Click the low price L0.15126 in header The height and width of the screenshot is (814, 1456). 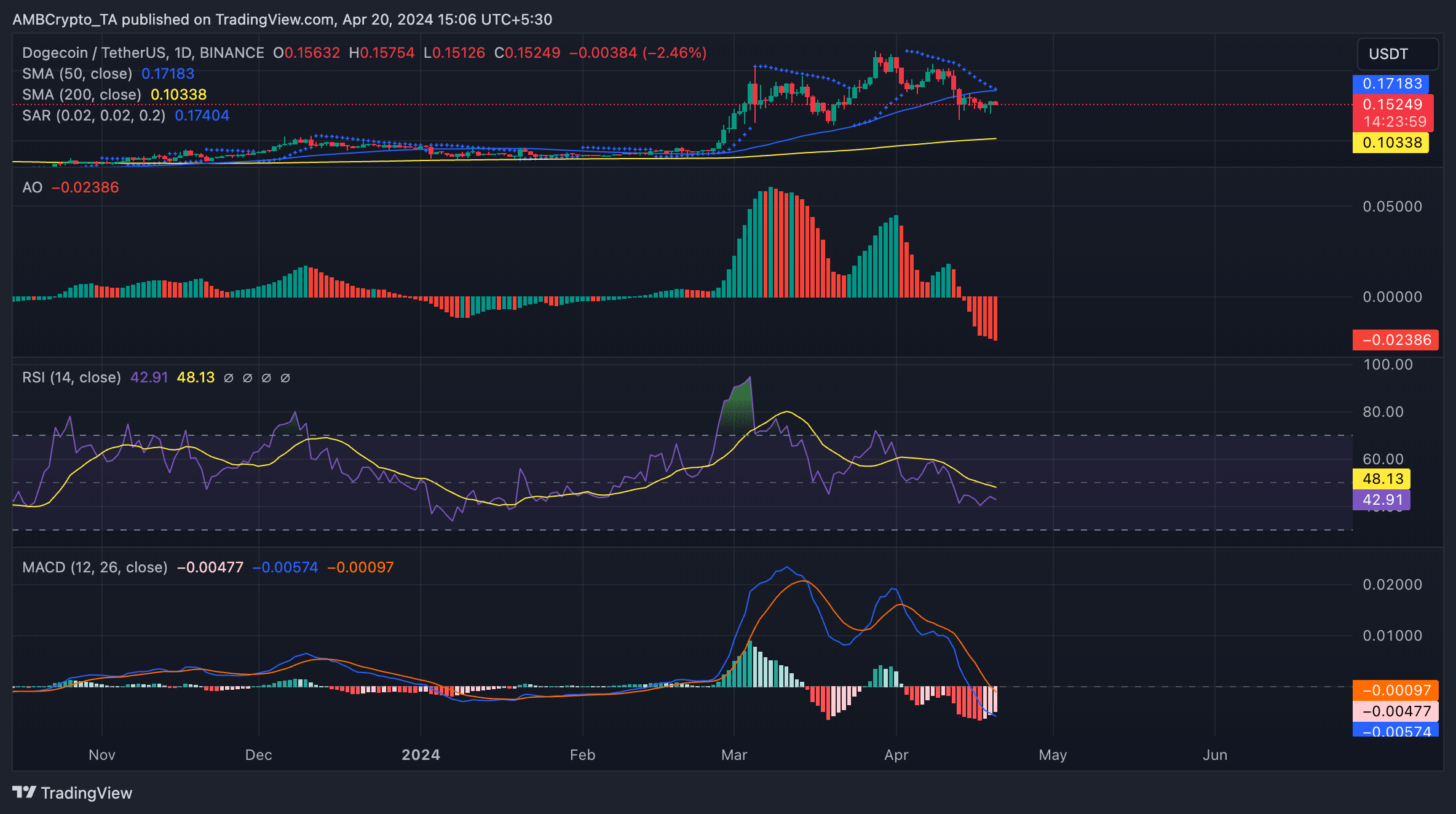coord(454,53)
